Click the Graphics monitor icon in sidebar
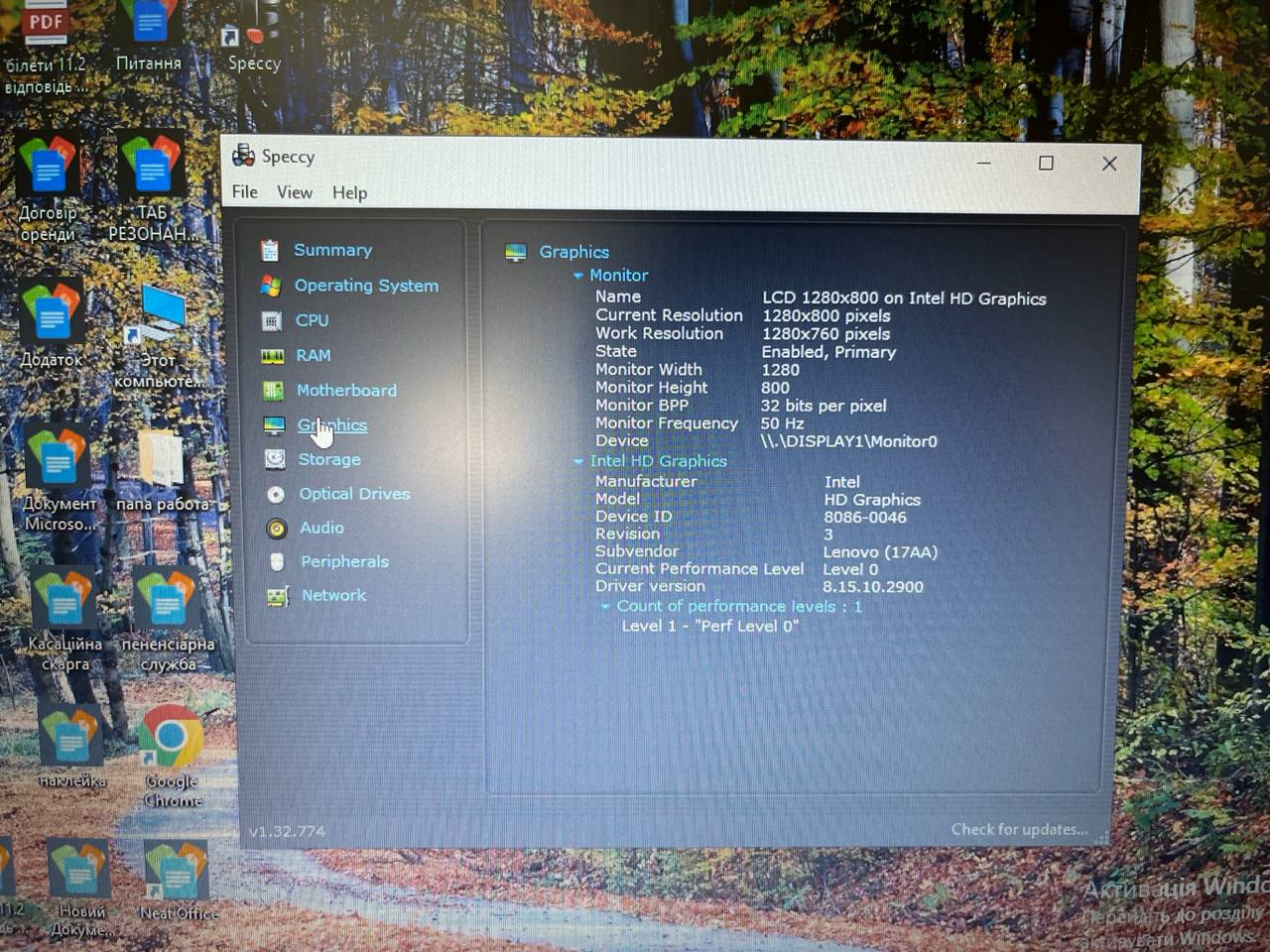Screen dimensions: 1270x952 pos(274,425)
